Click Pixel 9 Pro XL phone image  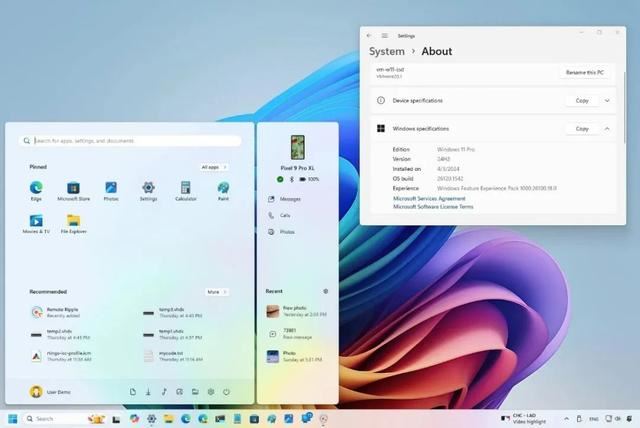click(298, 147)
